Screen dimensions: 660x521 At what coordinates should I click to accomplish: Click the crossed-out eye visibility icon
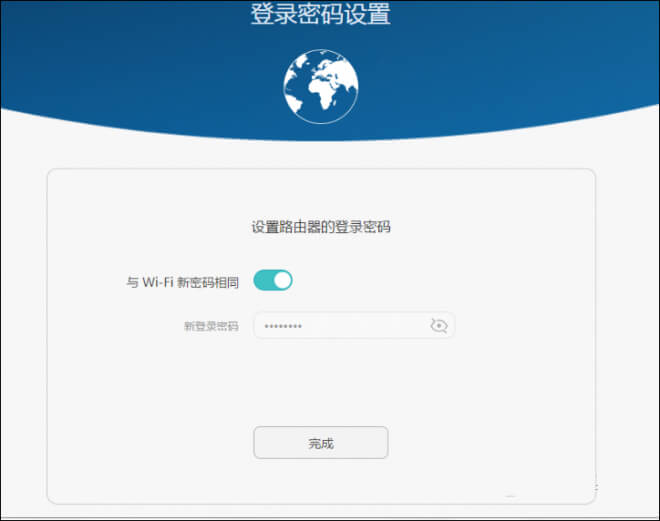tap(439, 325)
